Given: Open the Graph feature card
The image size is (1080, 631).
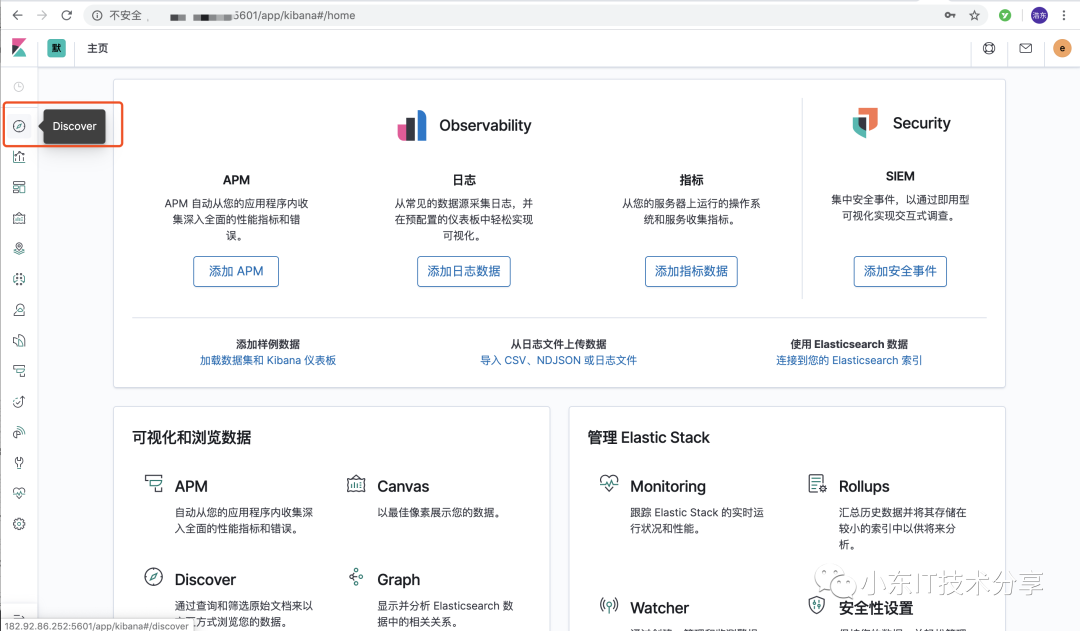Looking at the screenshot, I should (433, 598).
